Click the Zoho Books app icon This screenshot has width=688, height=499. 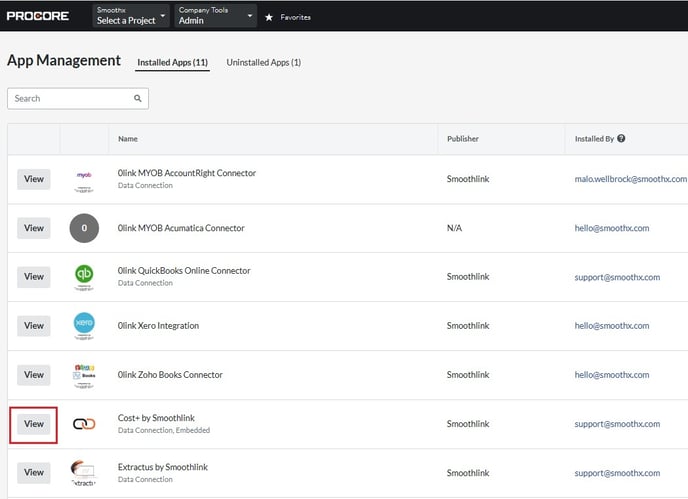coord(84,375)
